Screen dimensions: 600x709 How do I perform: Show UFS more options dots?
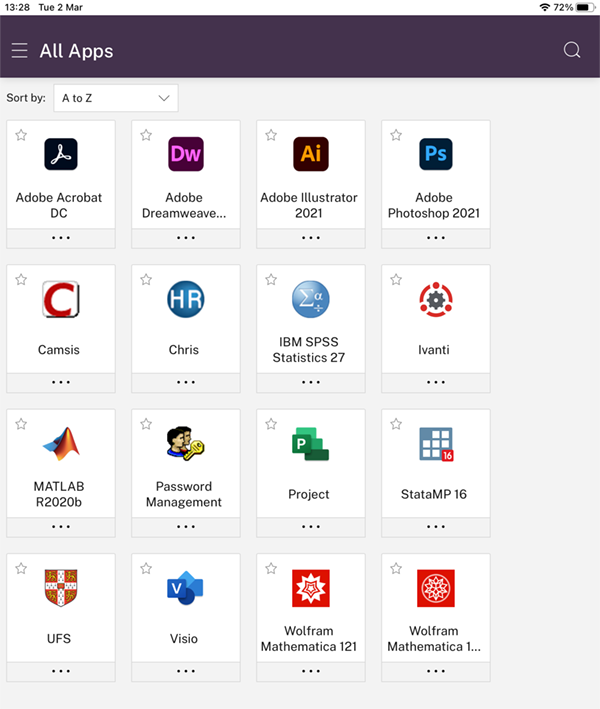click(x=61, y=671)
